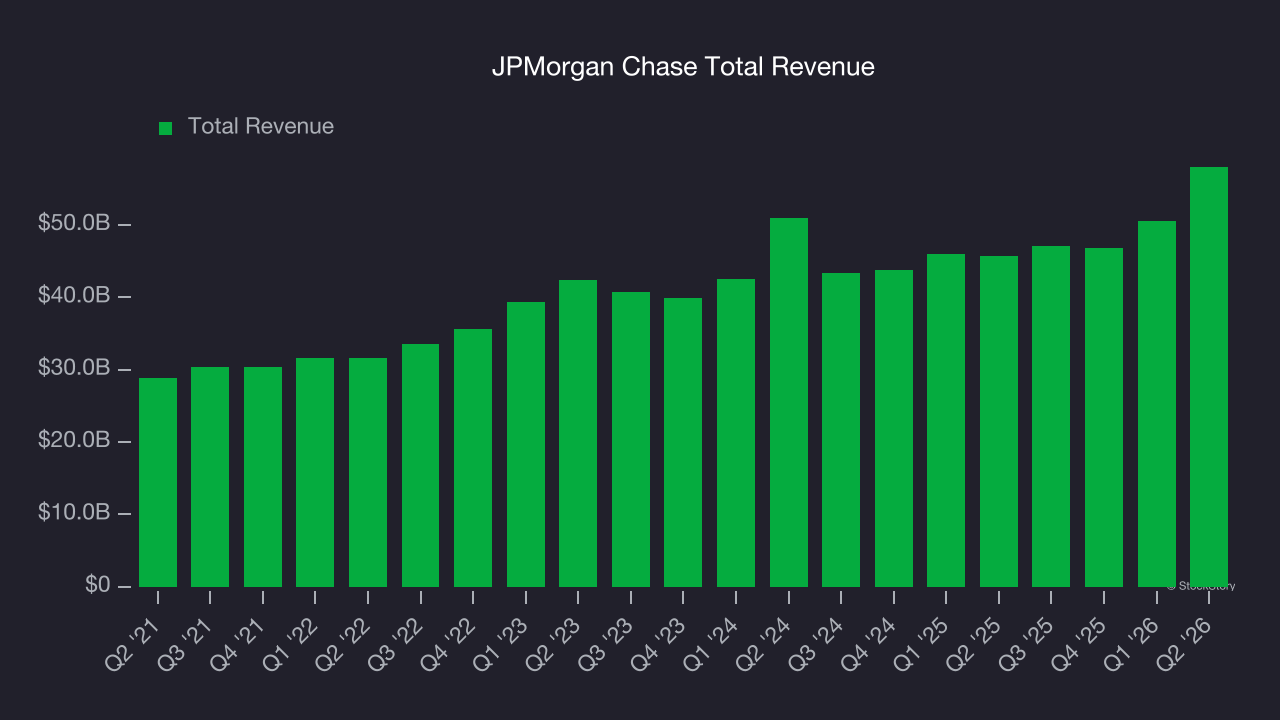Select the Q2 '23 bar
1280x720 pixels.
tap(578, 433)
